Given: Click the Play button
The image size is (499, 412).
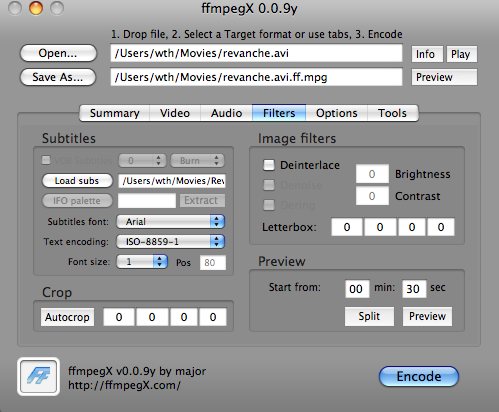Looking at the screenshot, I should tap(462, 54).
